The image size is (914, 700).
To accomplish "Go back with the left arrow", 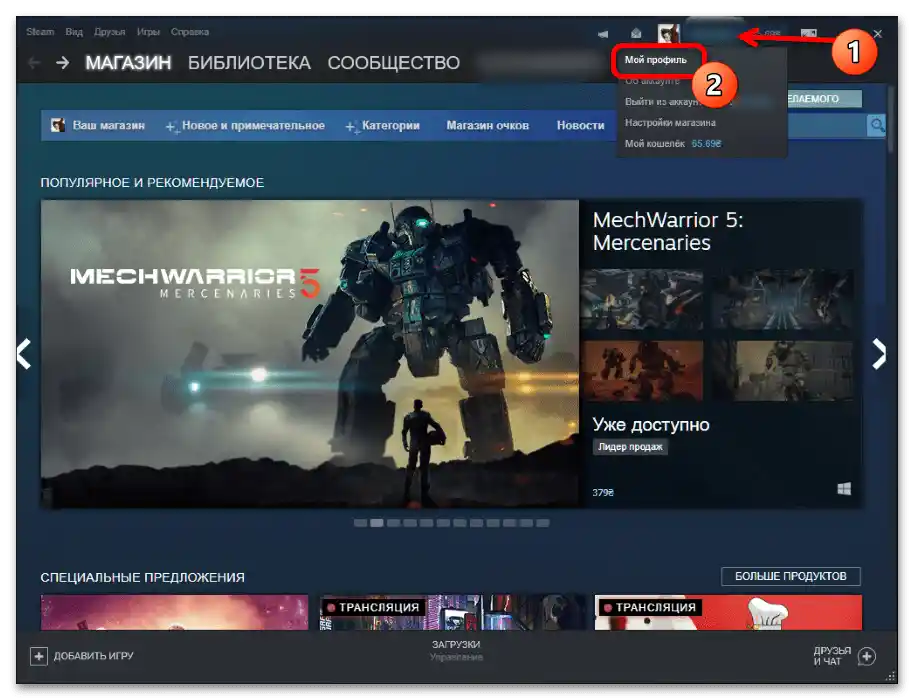I will tap(34, 62).
